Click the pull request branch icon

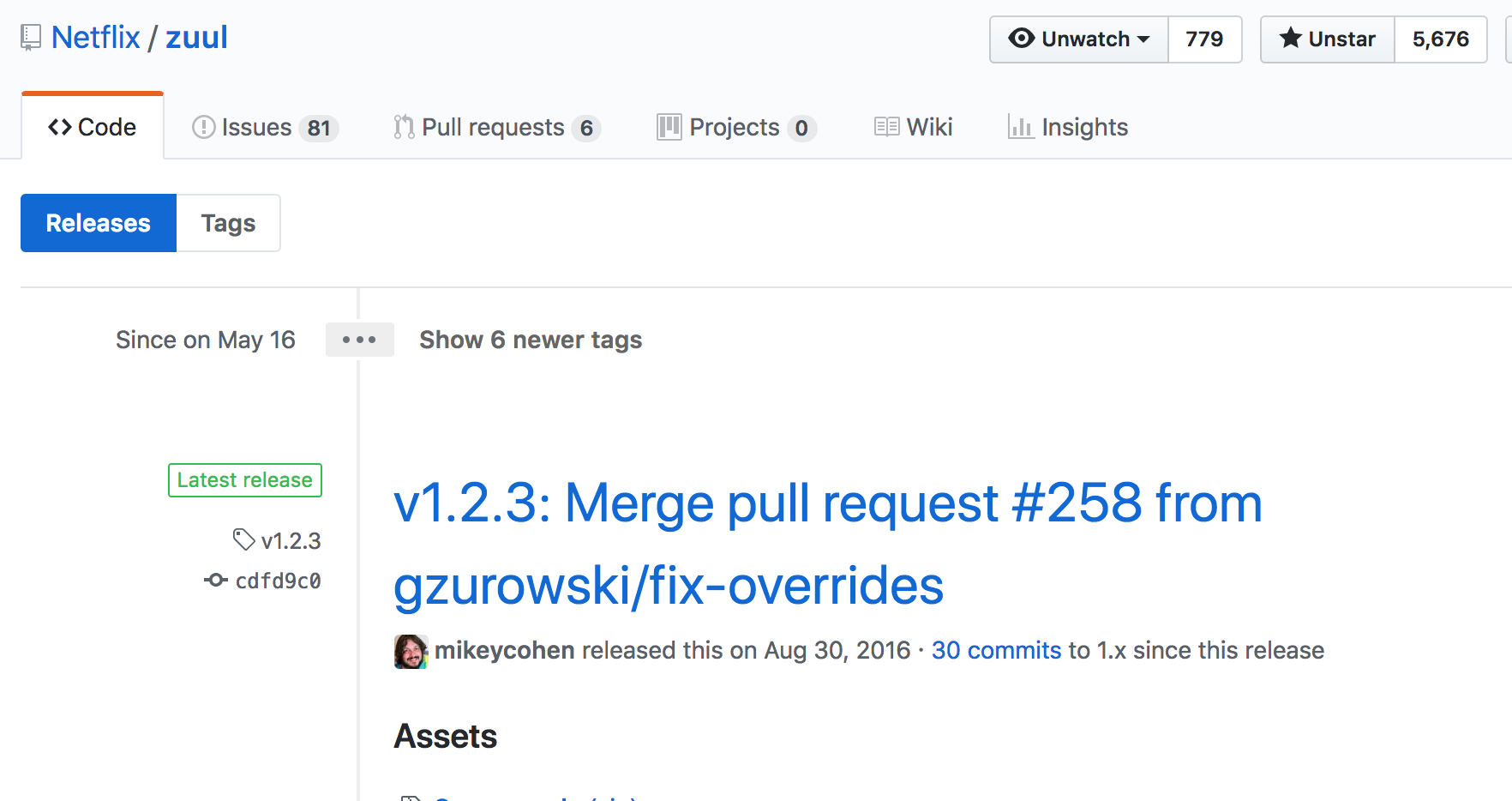404,128
